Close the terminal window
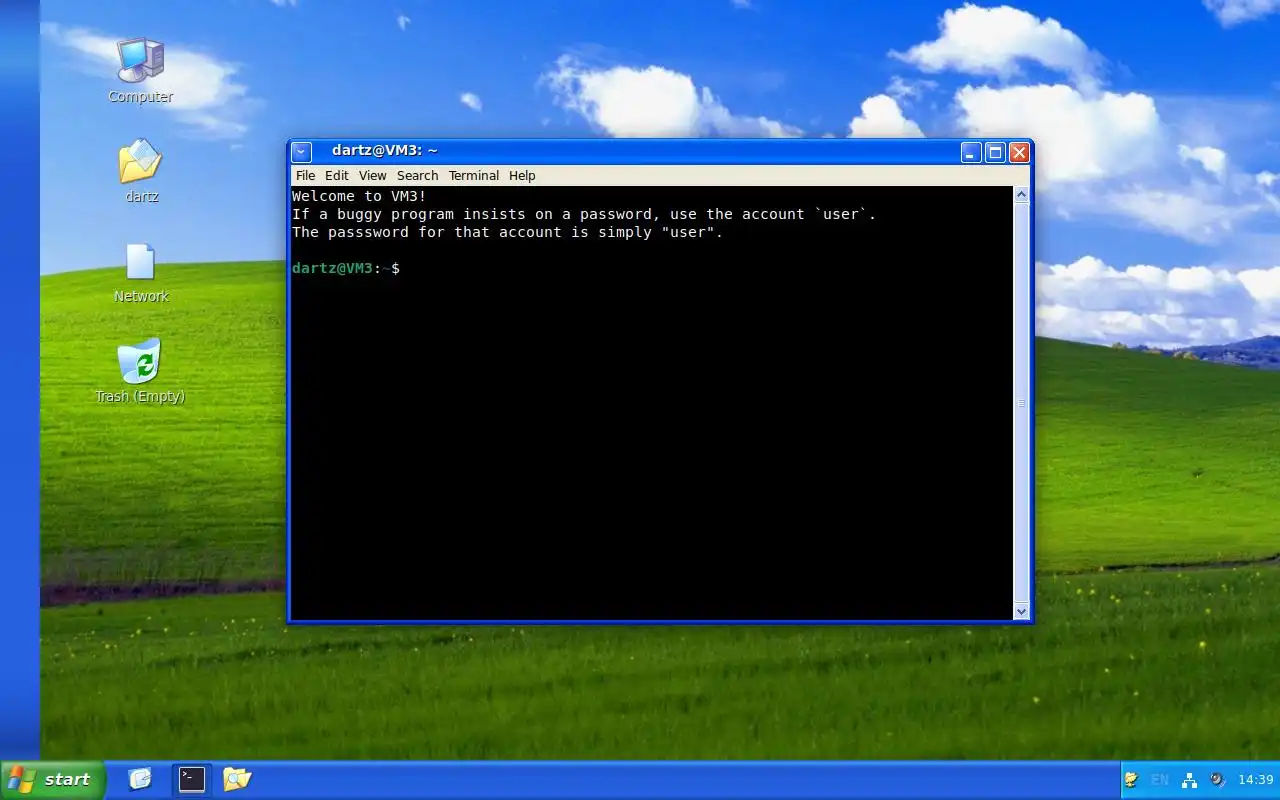 (x=1019, y=152)
